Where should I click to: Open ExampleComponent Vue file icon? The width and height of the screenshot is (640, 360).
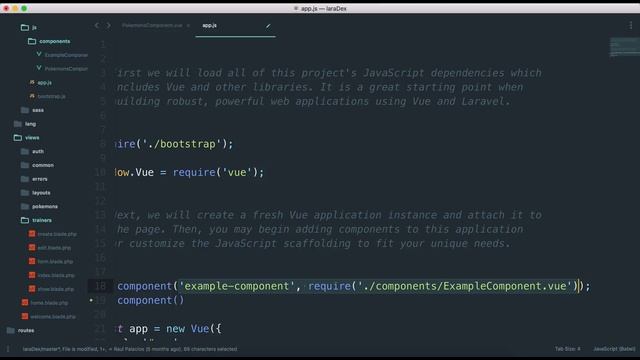pyautogui.click(x=39, y=55)
